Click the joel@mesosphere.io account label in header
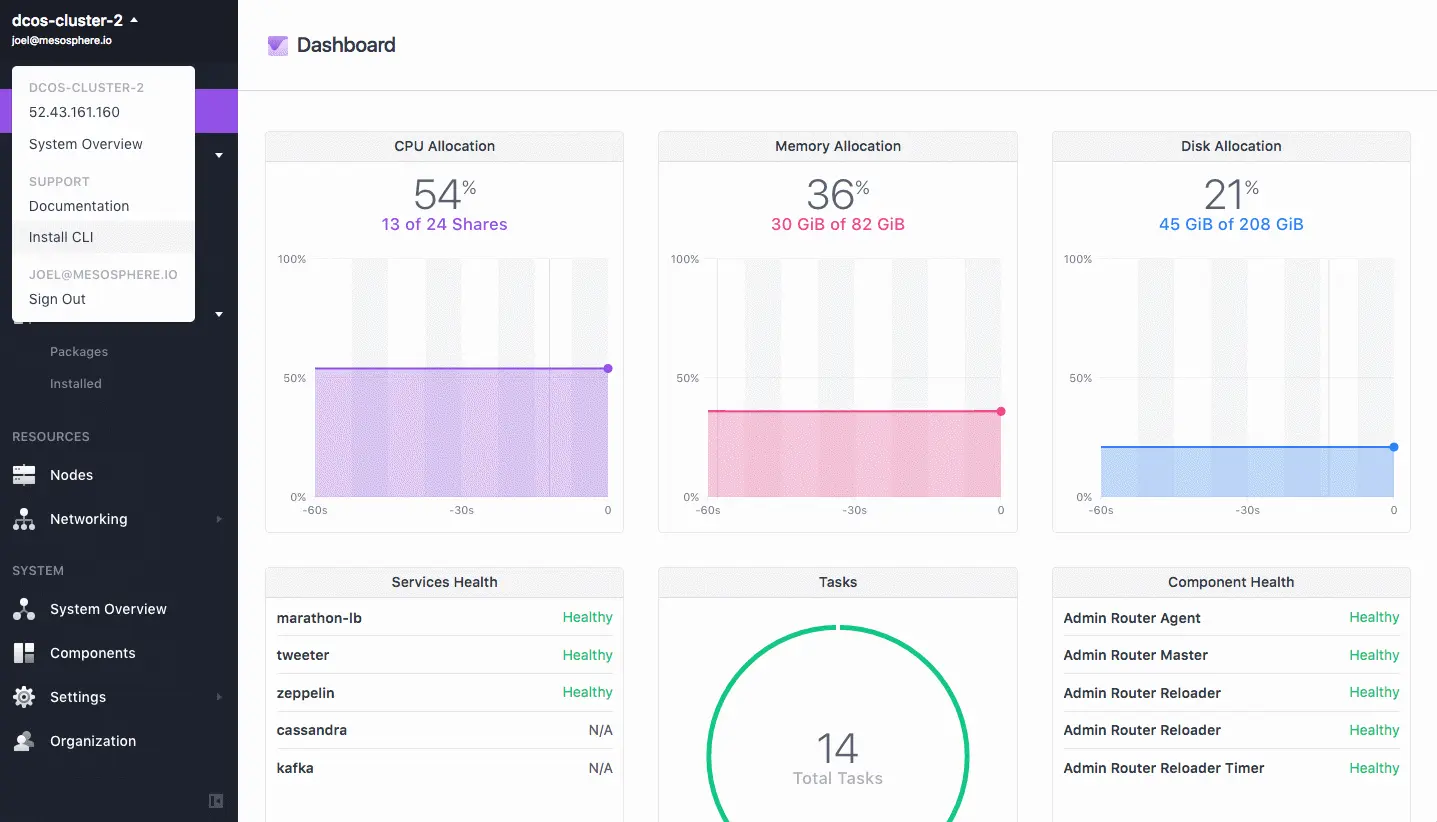The width and height of the screenshot is (1437, 822). click(x=62, y=41)
